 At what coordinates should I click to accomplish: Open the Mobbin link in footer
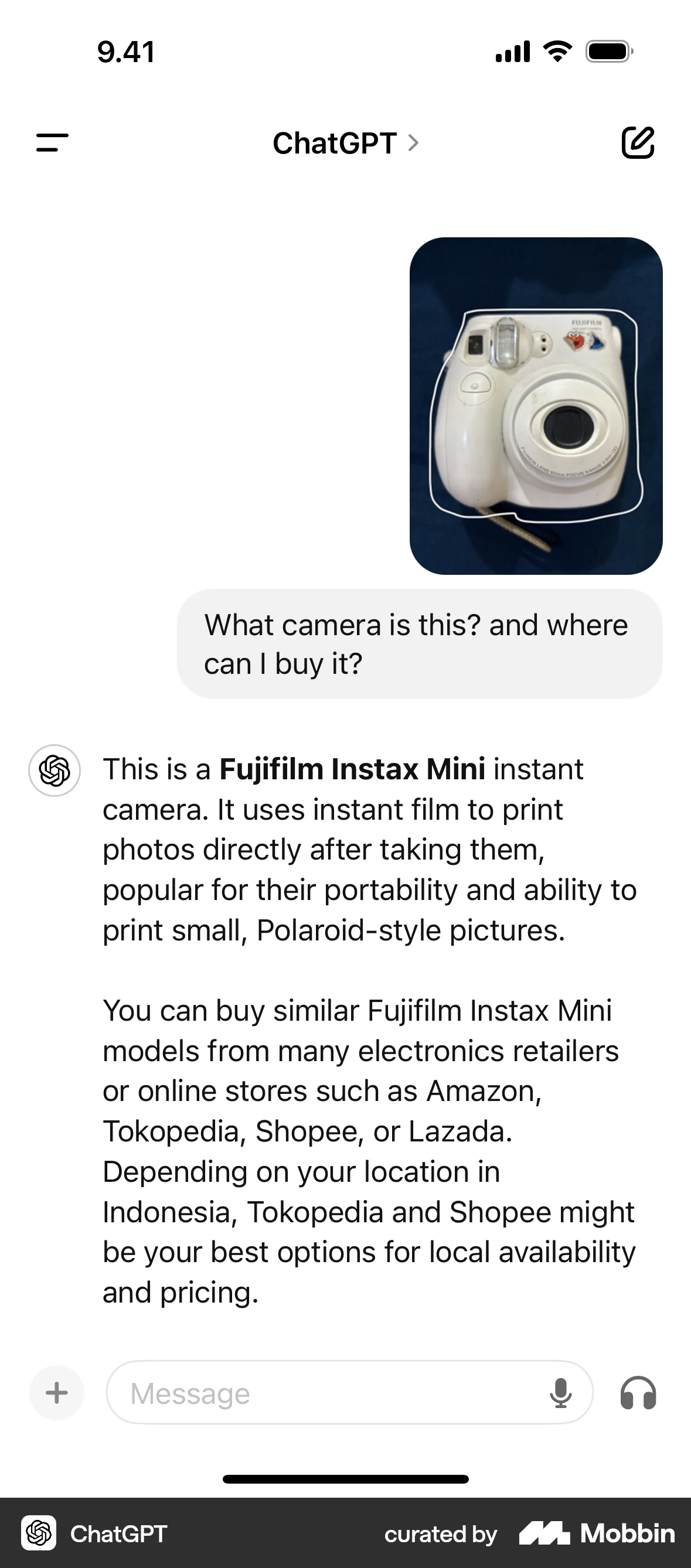pyautogui.click(x=597, y=1533)
